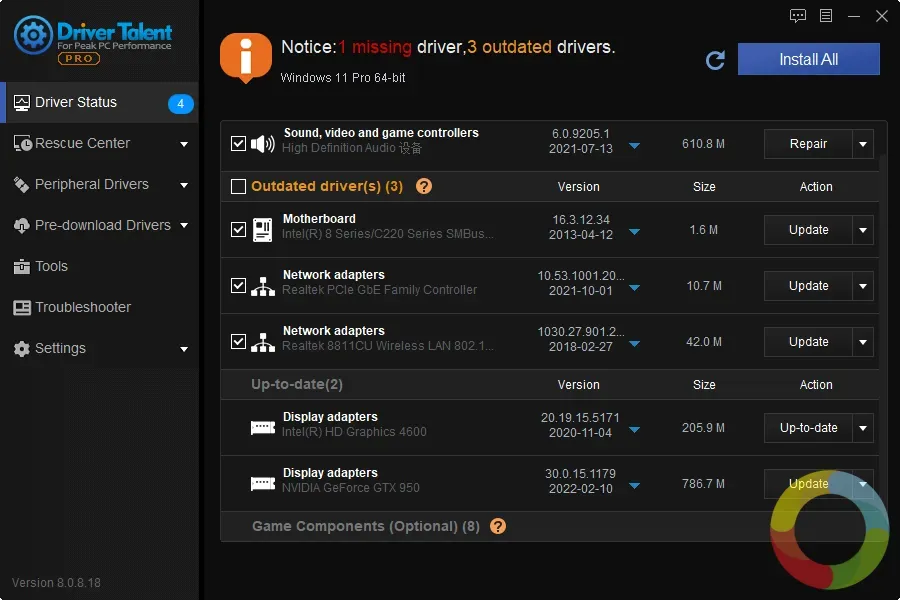Viewport: 900px width, 600px height.
Task: Click the Settings gear icon
Action: (x=21, y=349)
